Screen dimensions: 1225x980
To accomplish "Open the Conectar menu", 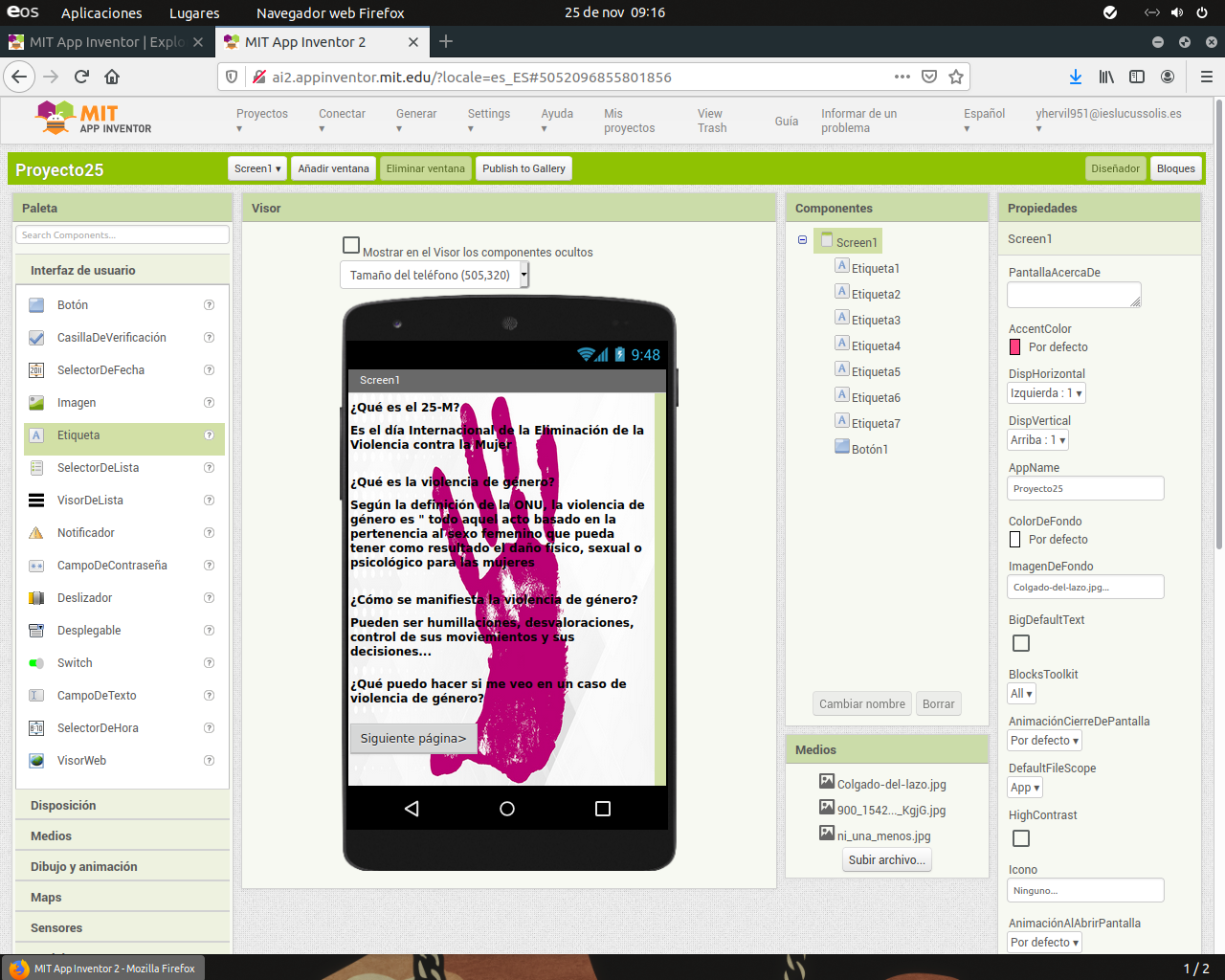I will click(342, 121).
